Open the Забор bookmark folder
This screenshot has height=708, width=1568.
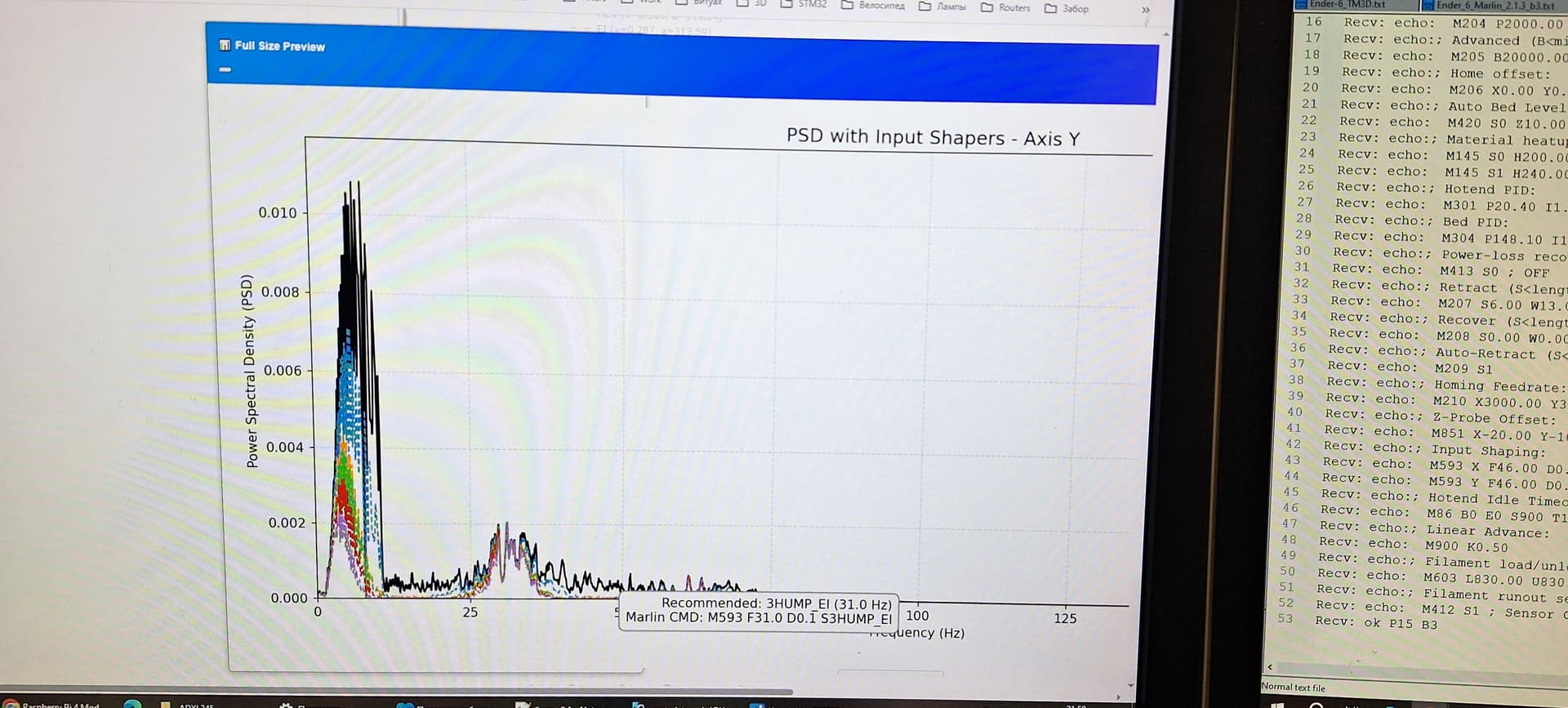click(1067, 8)
